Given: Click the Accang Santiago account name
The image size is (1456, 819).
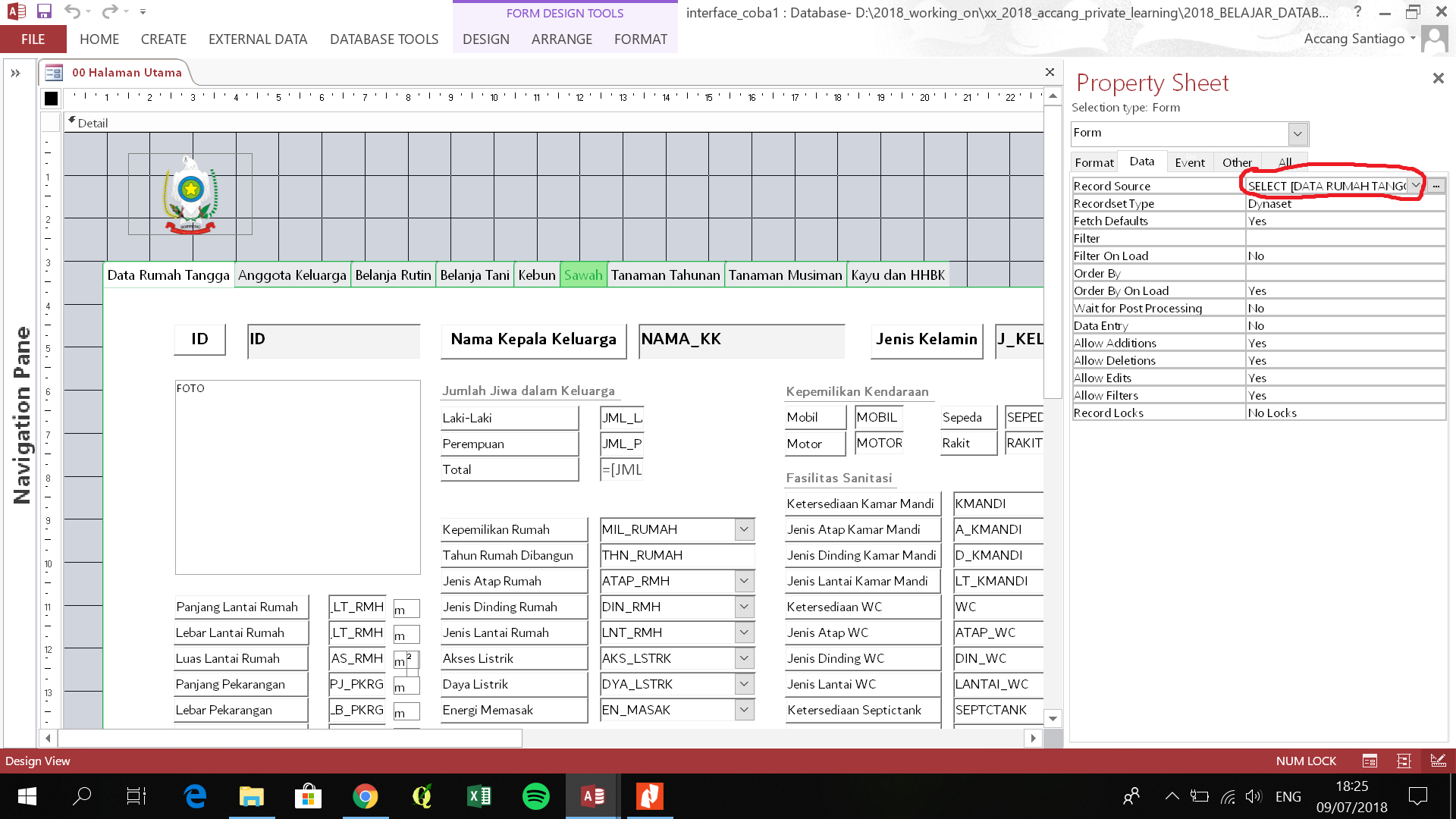Looking at the screenshot, I should 1354,39.
